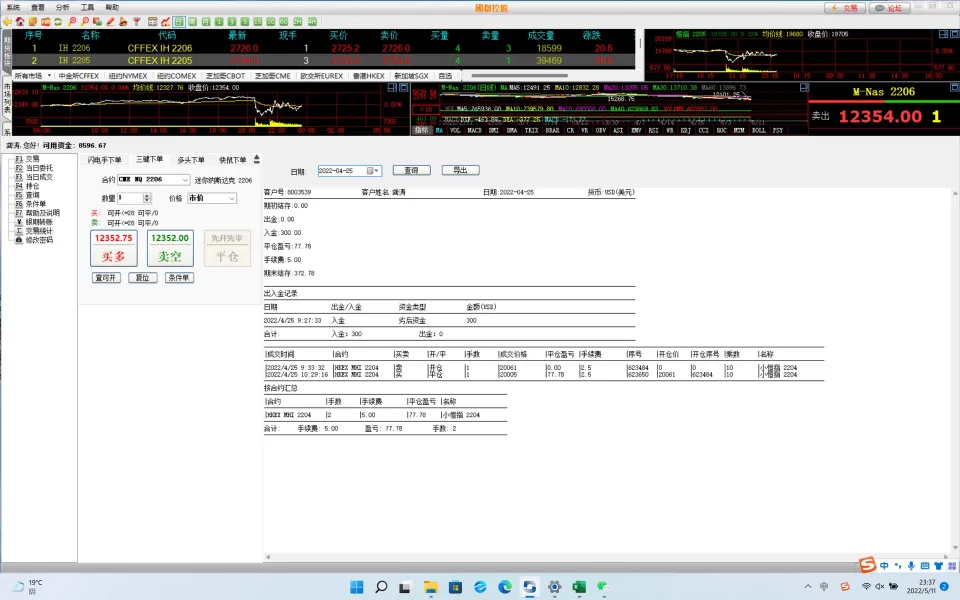Viewport: 960px width, 600px height.
Task: Select the 日 daily period chart icon
Action: (x=179, y=20)
